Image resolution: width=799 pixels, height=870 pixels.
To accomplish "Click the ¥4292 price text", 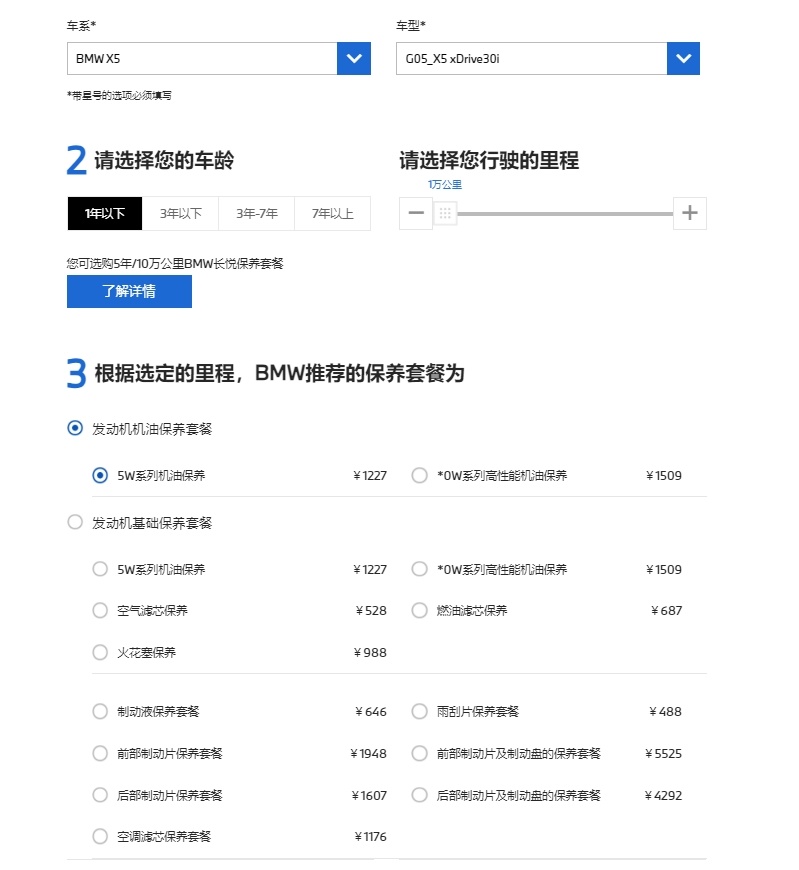I will (663, 795).
